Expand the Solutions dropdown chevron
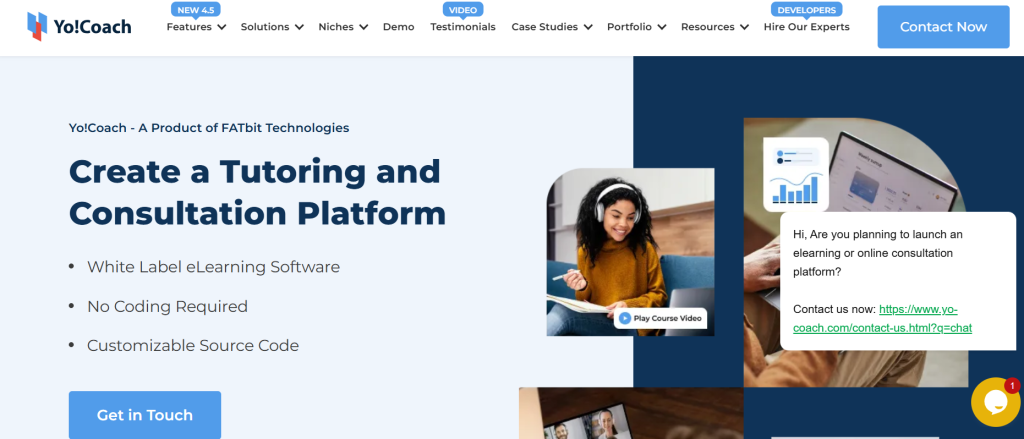The width and height of the screenshot is (1024, 439). (299, 27)
